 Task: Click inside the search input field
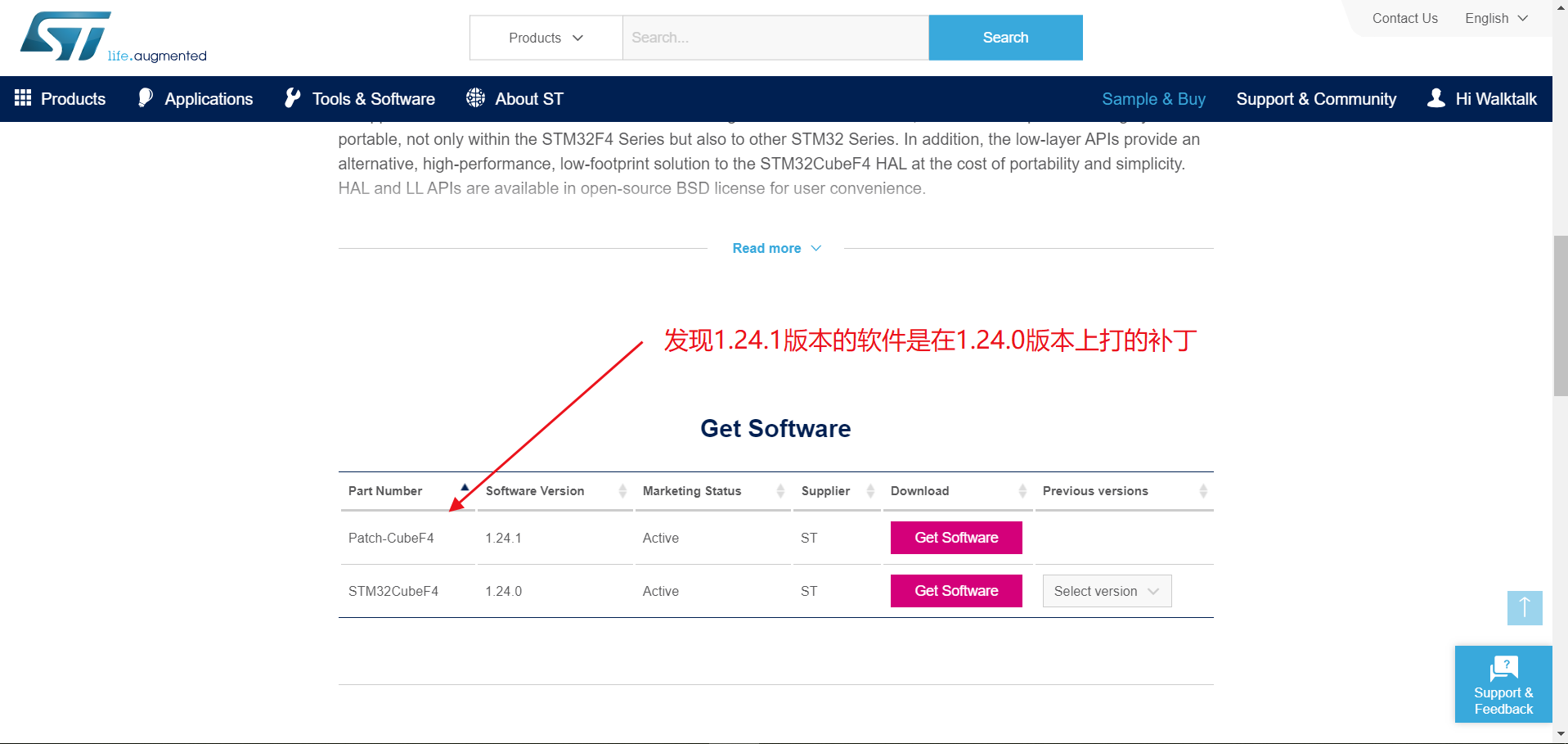point(775,37)
